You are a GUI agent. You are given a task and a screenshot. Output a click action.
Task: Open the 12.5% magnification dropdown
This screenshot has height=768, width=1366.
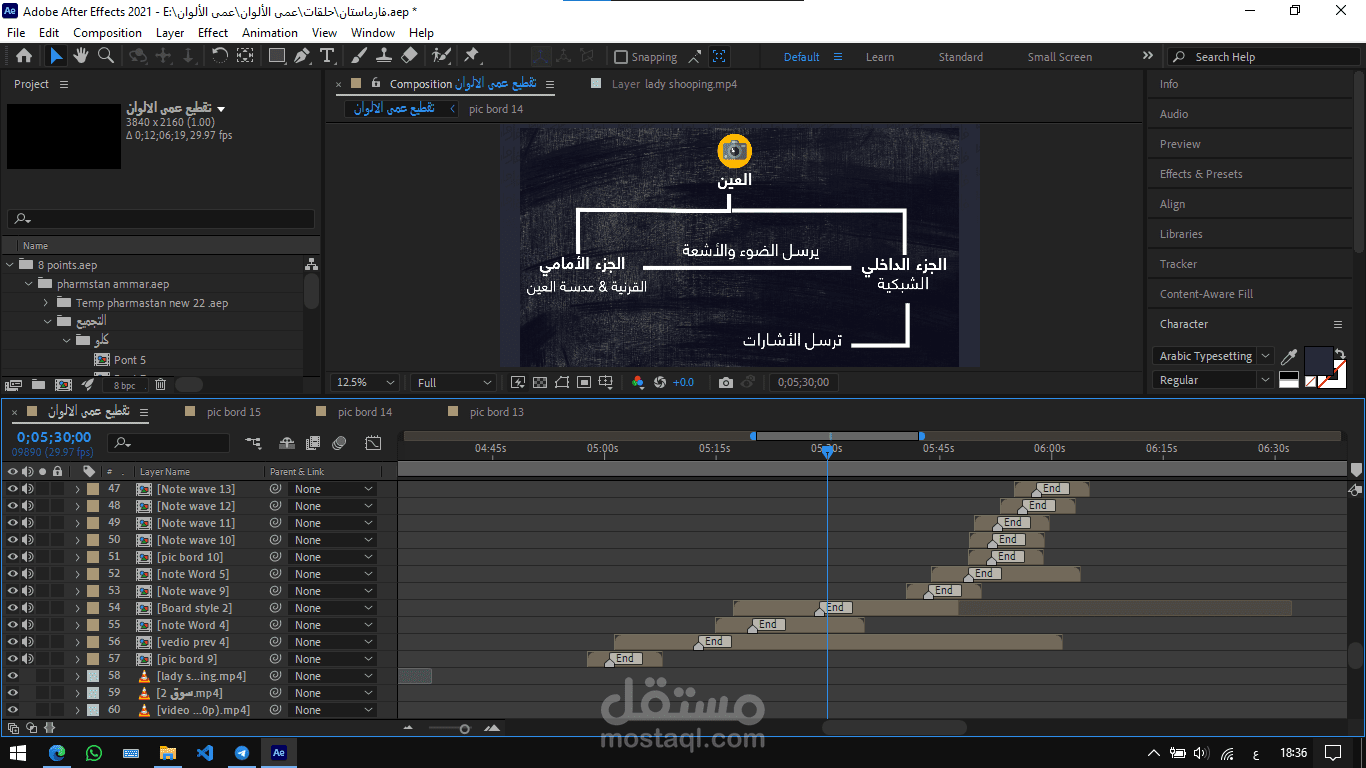pyautogui.click(x=367, y=382)
